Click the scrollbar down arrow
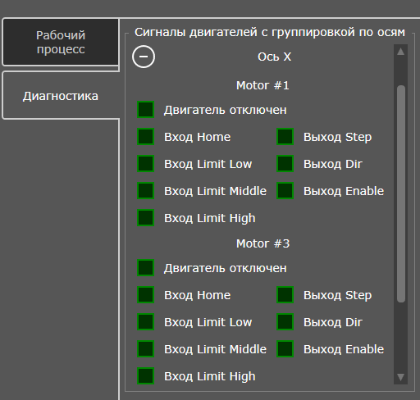The width and height of the screenshot is (420, 400). pos(401,377)
